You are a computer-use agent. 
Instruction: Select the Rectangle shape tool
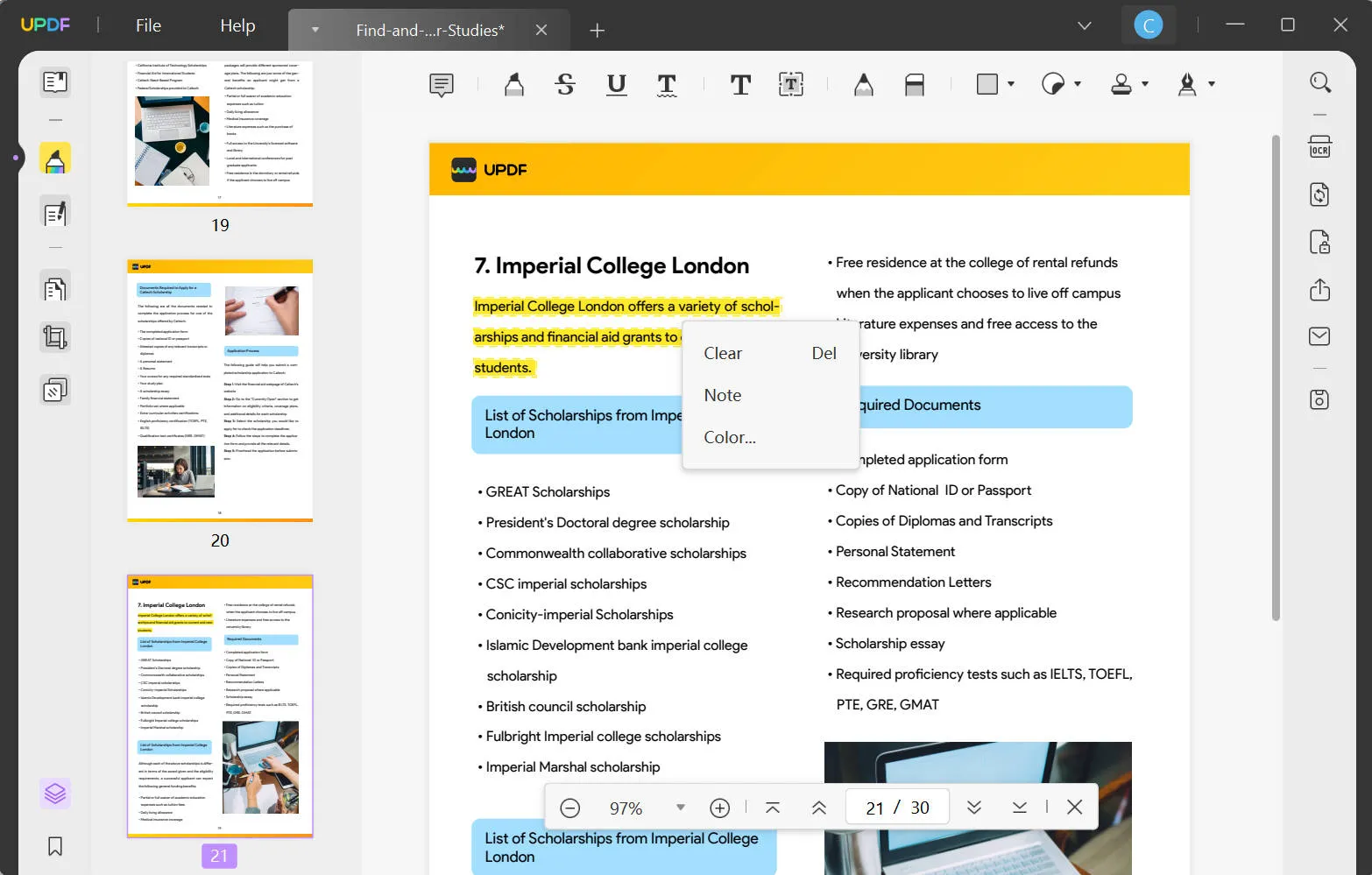(x=987, y=84)
